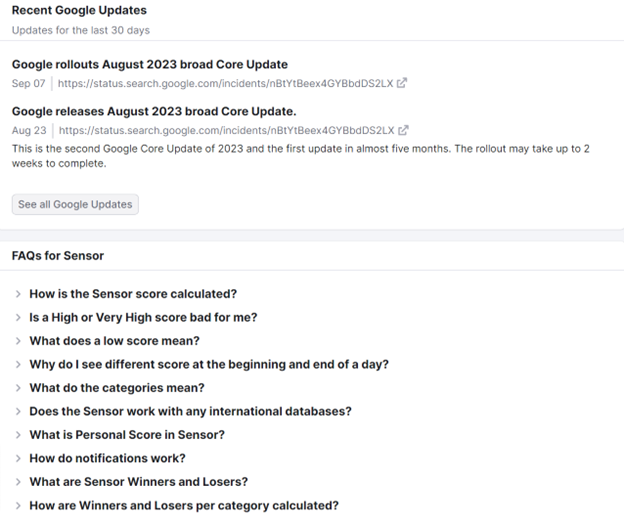Select 'What are Sensor Winners and Losers?' question

click(x=138, y=482)
